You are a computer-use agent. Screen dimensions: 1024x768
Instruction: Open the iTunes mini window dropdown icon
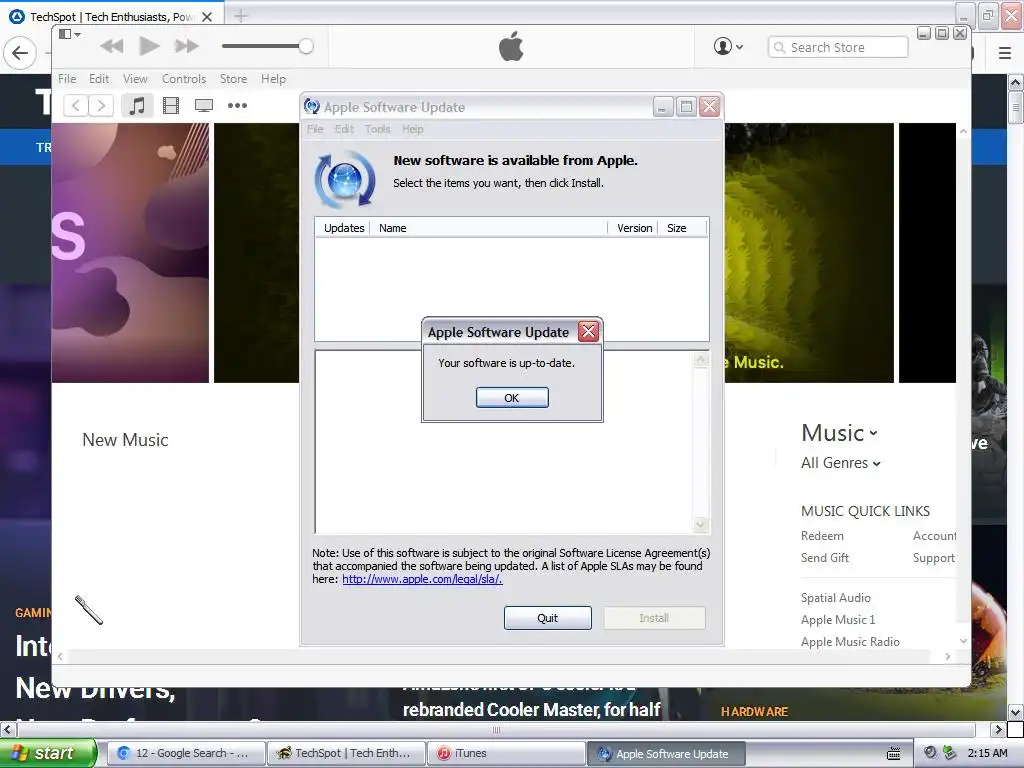point(70,34)
